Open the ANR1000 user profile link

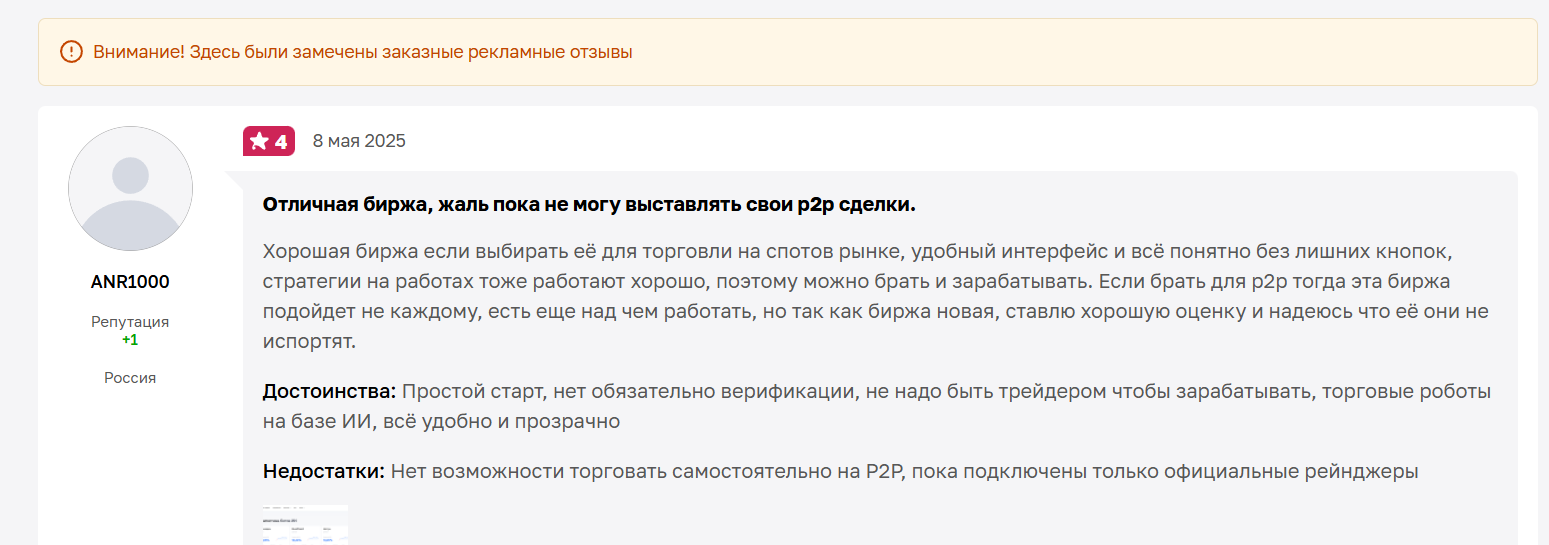(x=130, y=282)
